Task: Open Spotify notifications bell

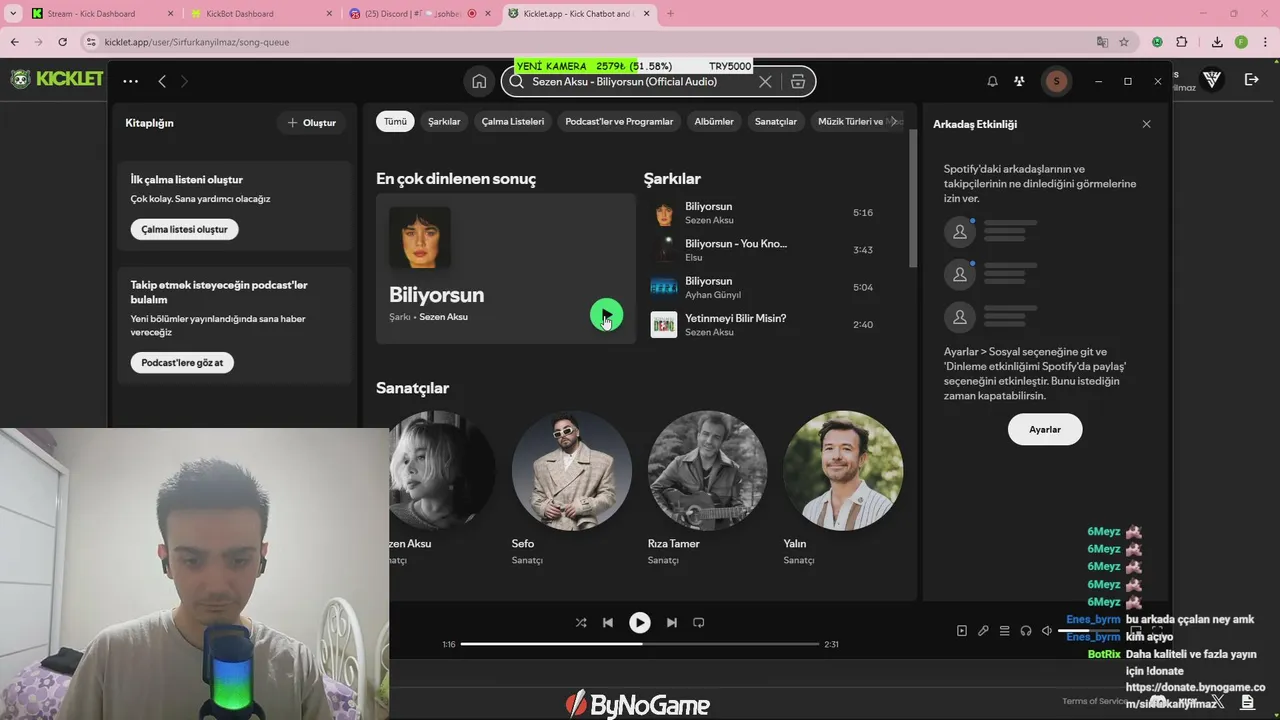Action: 993,81
